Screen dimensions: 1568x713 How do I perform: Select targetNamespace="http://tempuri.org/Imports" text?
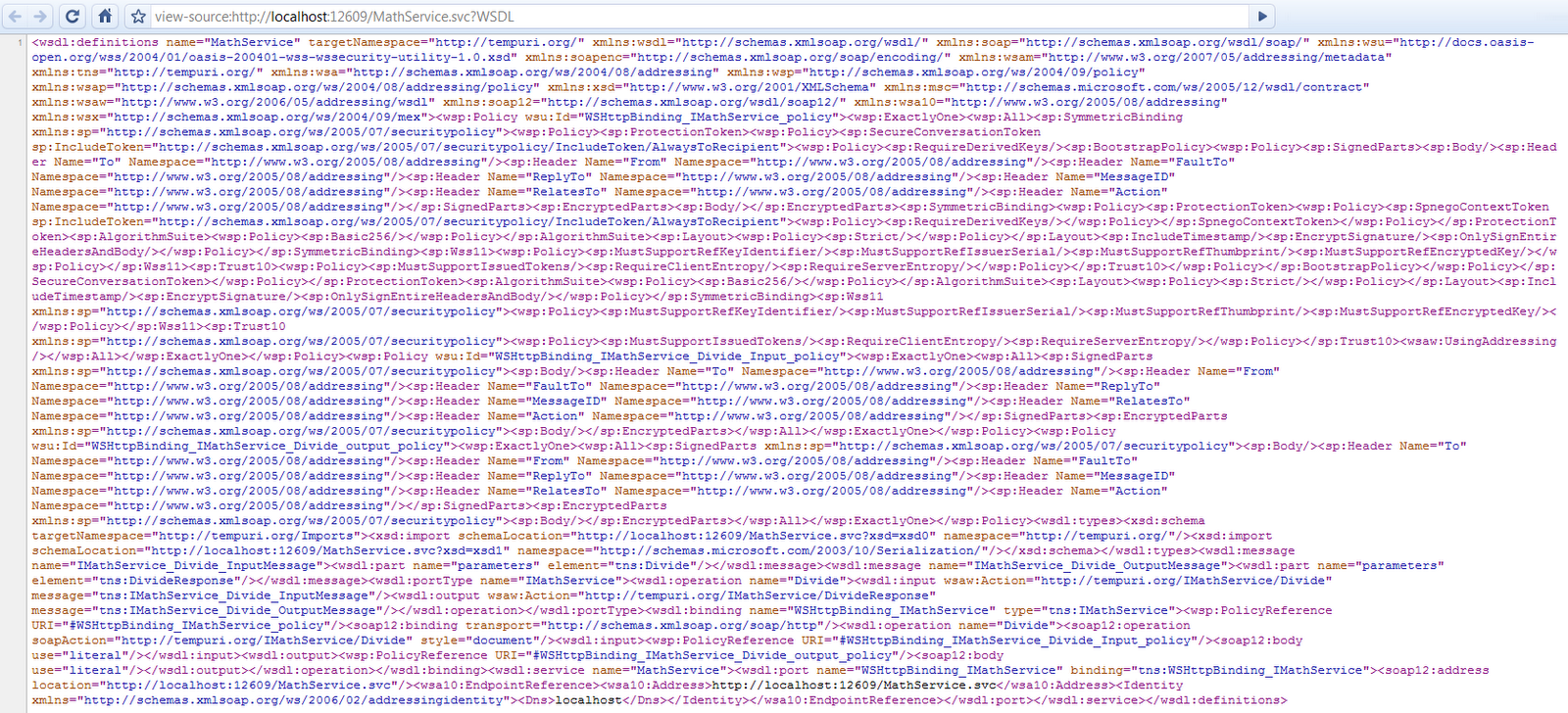pos(200,536)
